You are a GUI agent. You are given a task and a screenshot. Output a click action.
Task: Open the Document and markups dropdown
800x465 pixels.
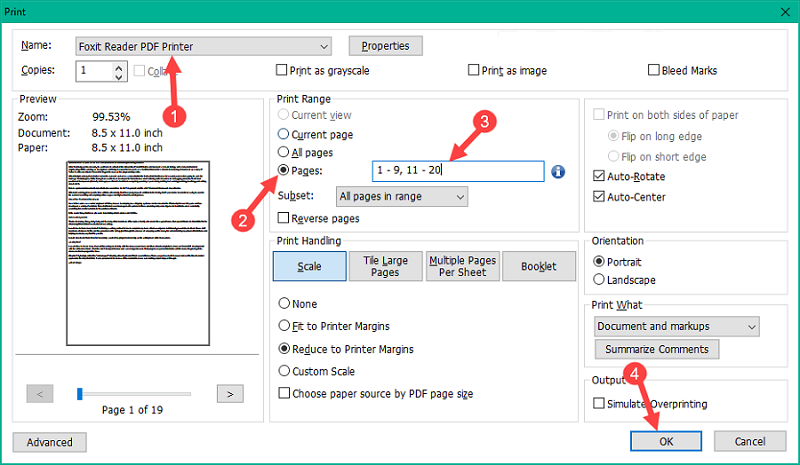751,326
